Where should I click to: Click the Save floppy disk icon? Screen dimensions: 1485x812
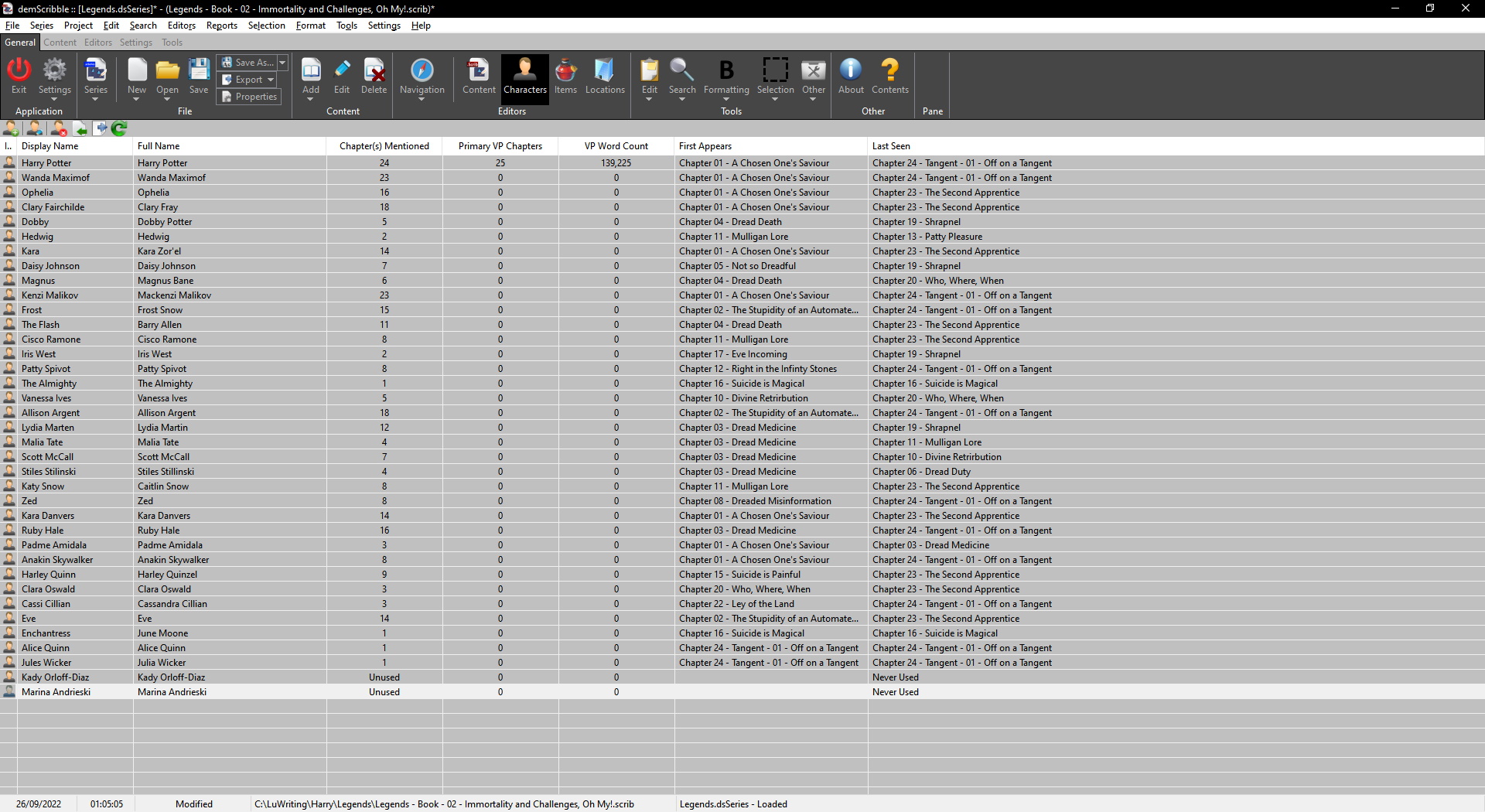(199, 70)
